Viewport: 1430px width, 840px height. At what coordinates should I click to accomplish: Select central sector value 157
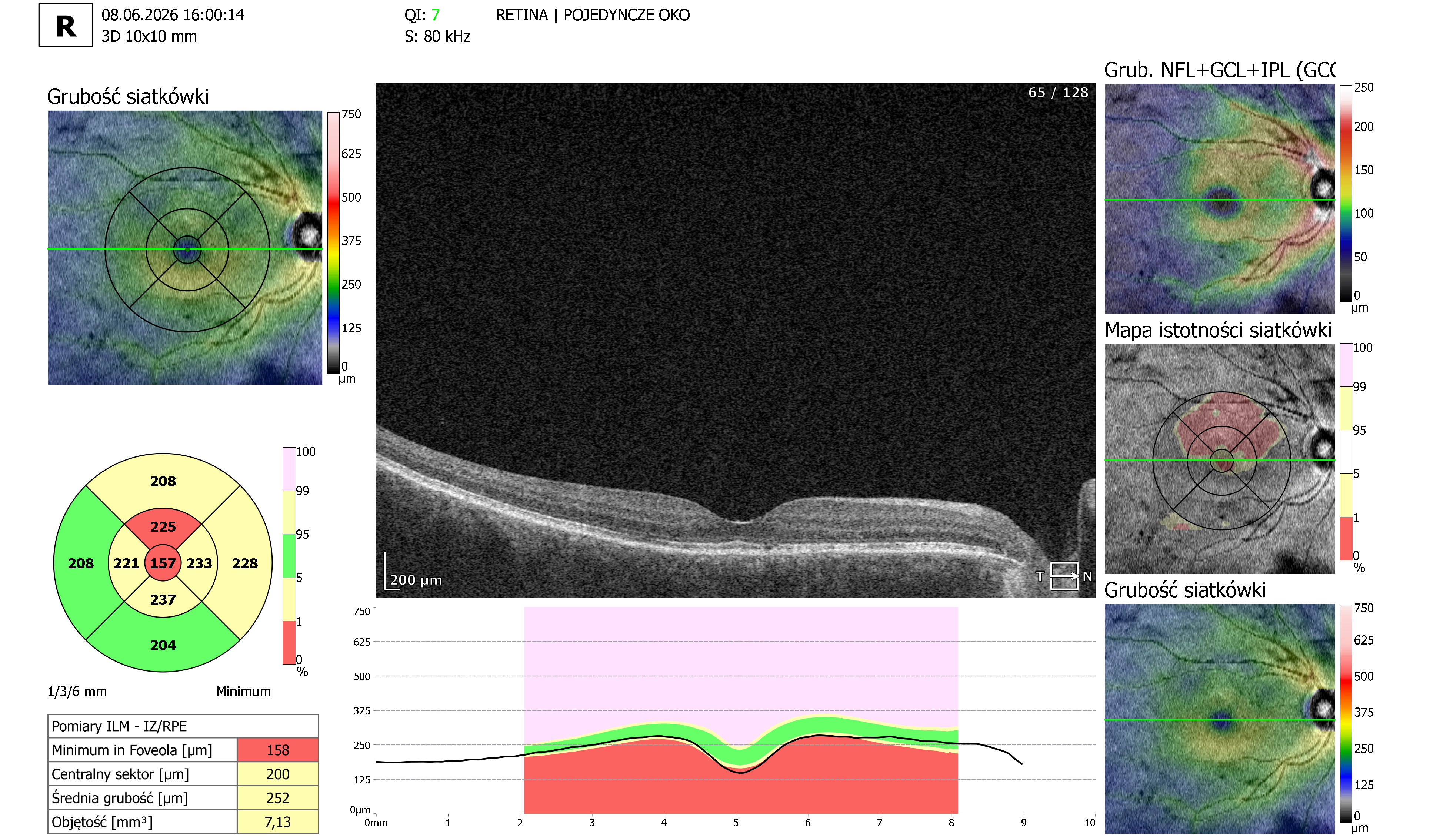click(163, 563)
